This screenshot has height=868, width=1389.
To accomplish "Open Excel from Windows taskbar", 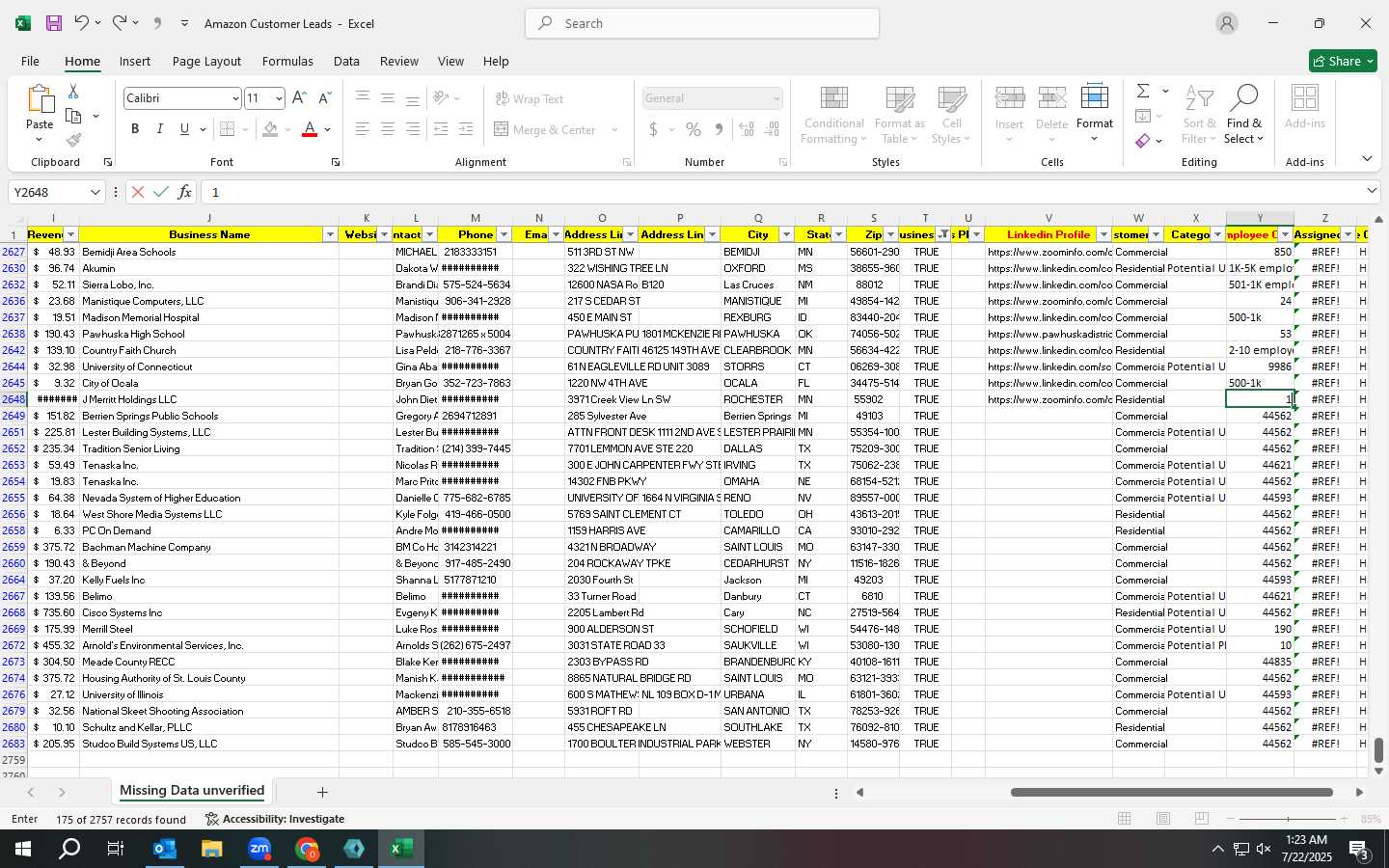I will coord(401,849).
